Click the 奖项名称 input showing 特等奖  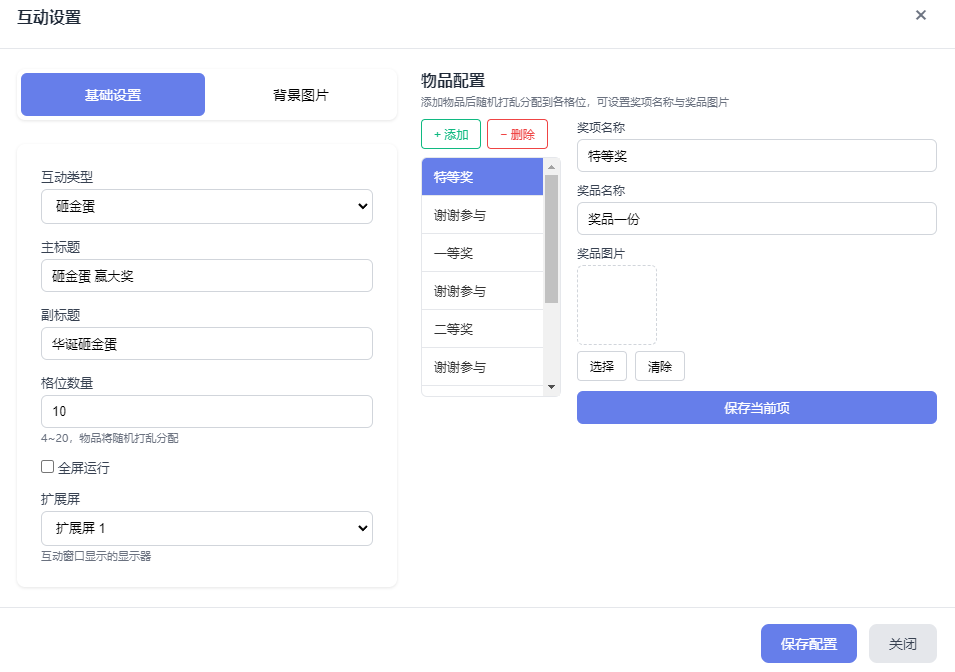tap(756, 155)
